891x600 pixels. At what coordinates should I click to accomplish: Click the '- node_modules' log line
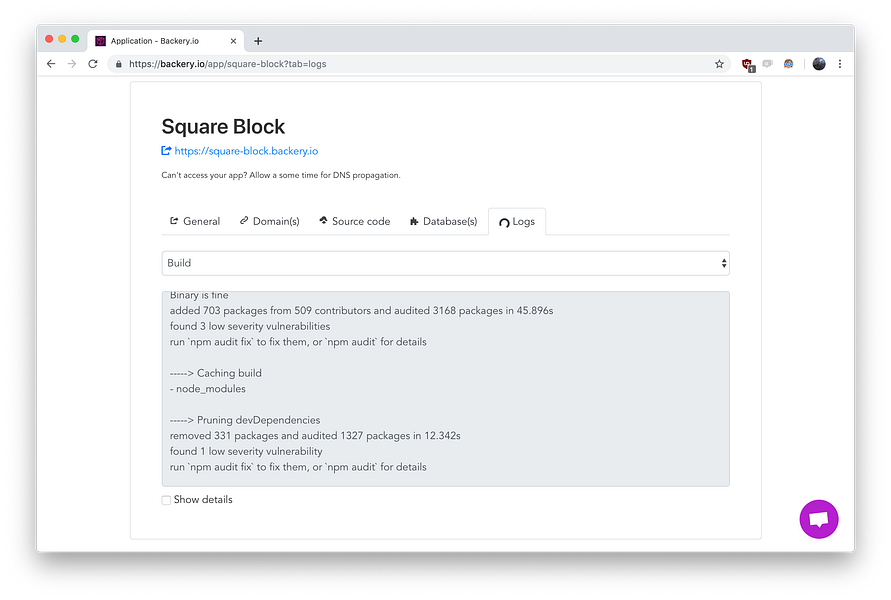pos(208,389)
